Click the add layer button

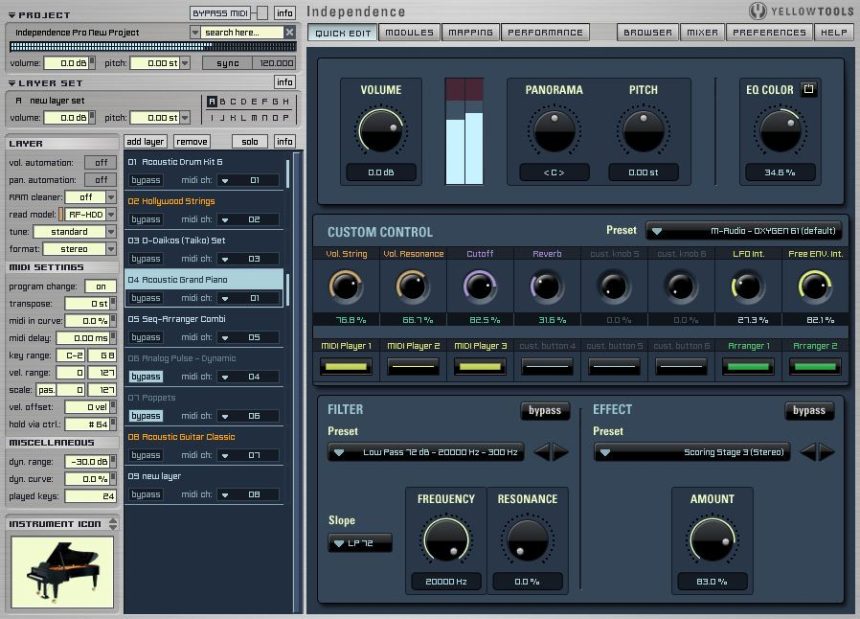146,142
